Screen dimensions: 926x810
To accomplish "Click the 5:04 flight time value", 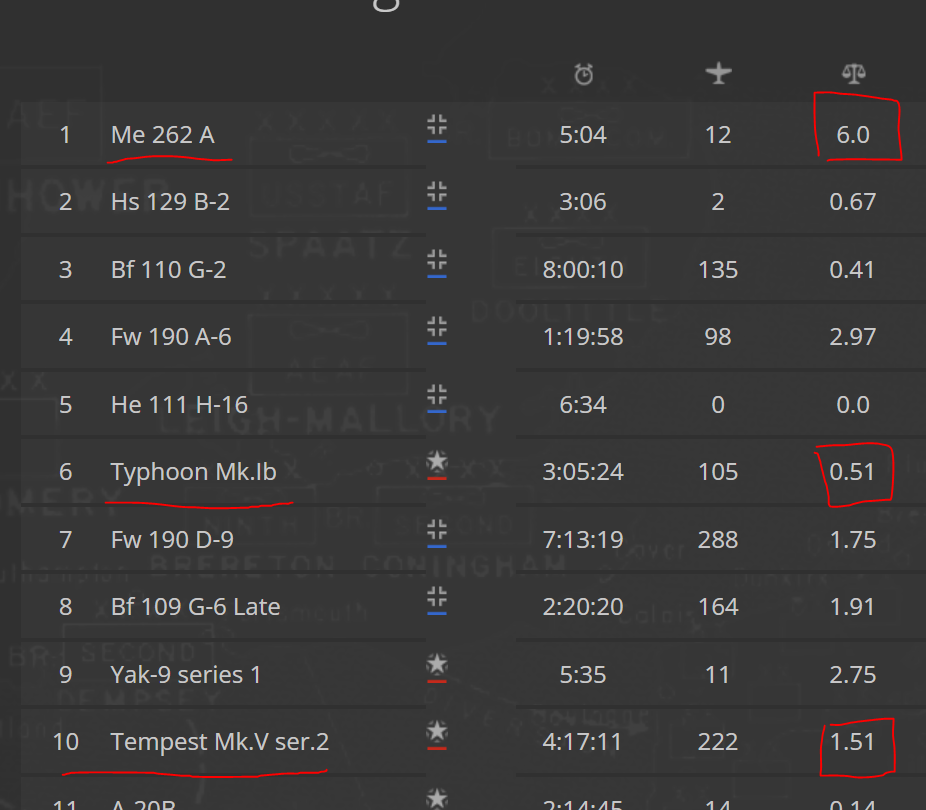I will pos(583,135).
